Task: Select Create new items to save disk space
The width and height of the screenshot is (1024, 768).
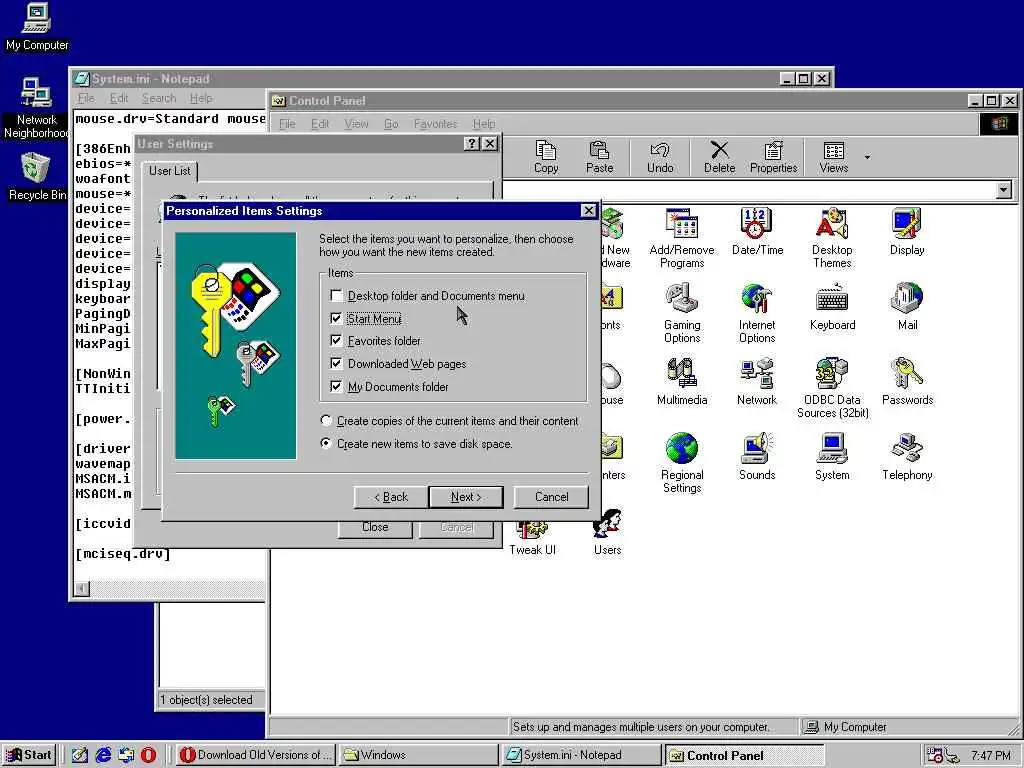Action: click(326, 443)
